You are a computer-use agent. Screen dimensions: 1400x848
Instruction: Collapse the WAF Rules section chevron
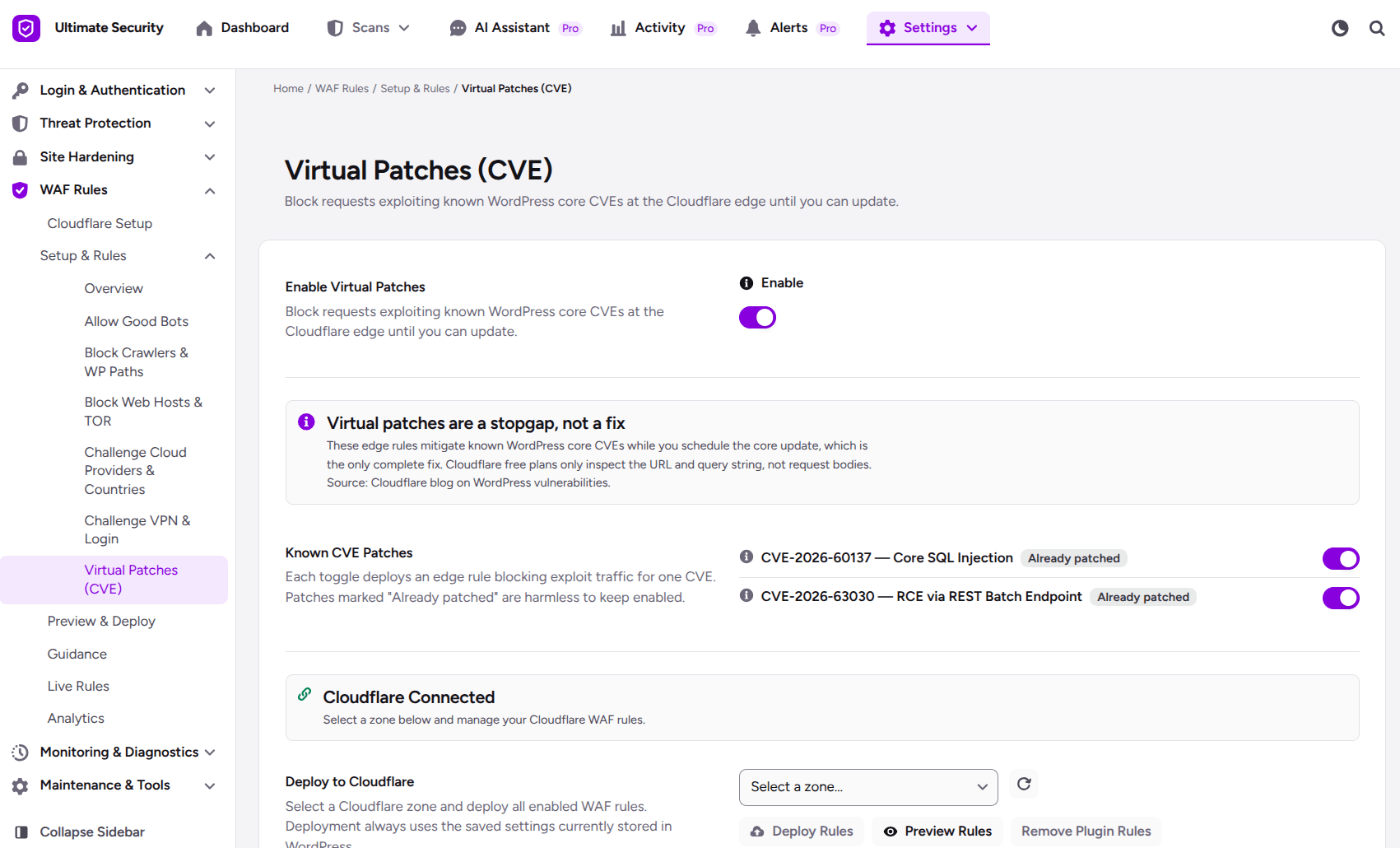pyautogui.click(x=210, y=190)
